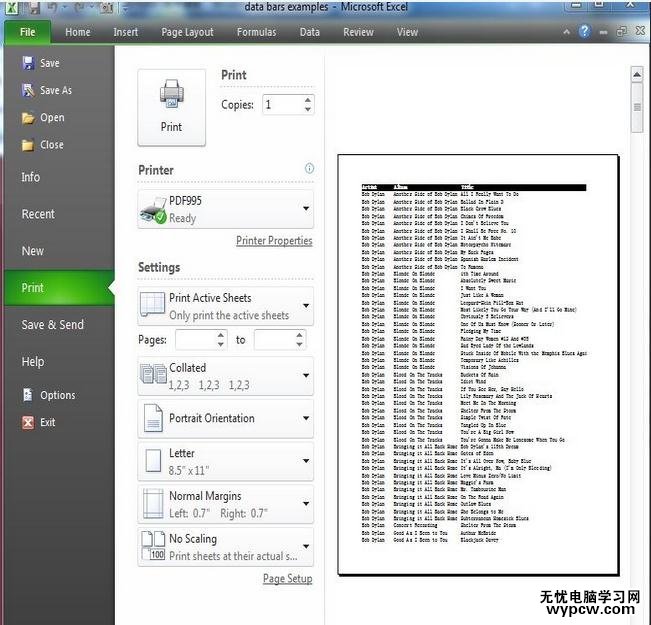Click the Save floppy disk icon
This screenshot has height=625, width=651.
pos(28,63)
